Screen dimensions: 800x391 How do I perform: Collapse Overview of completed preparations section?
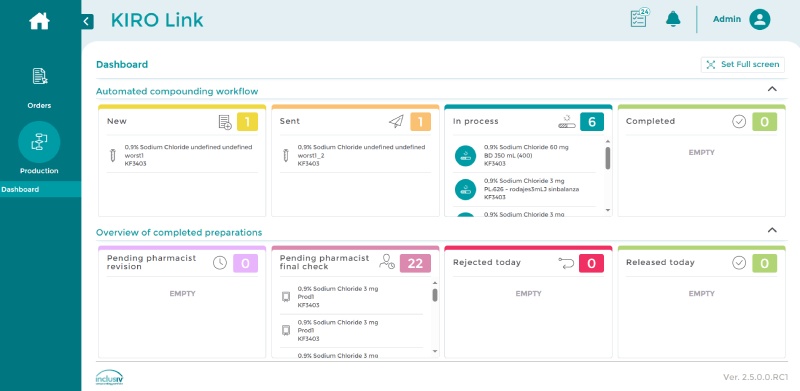click(x=772, y=230)
